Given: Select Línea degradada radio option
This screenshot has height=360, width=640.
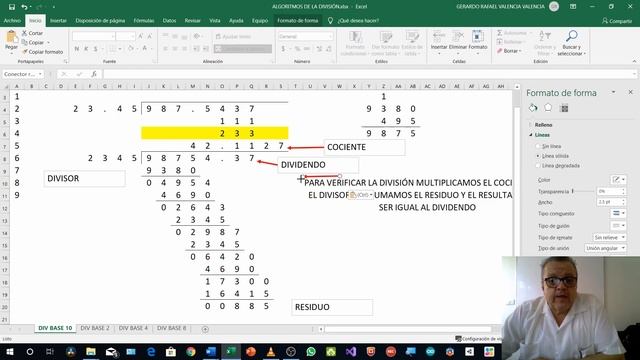Looking at the screenshot, I should click(538, 166).
